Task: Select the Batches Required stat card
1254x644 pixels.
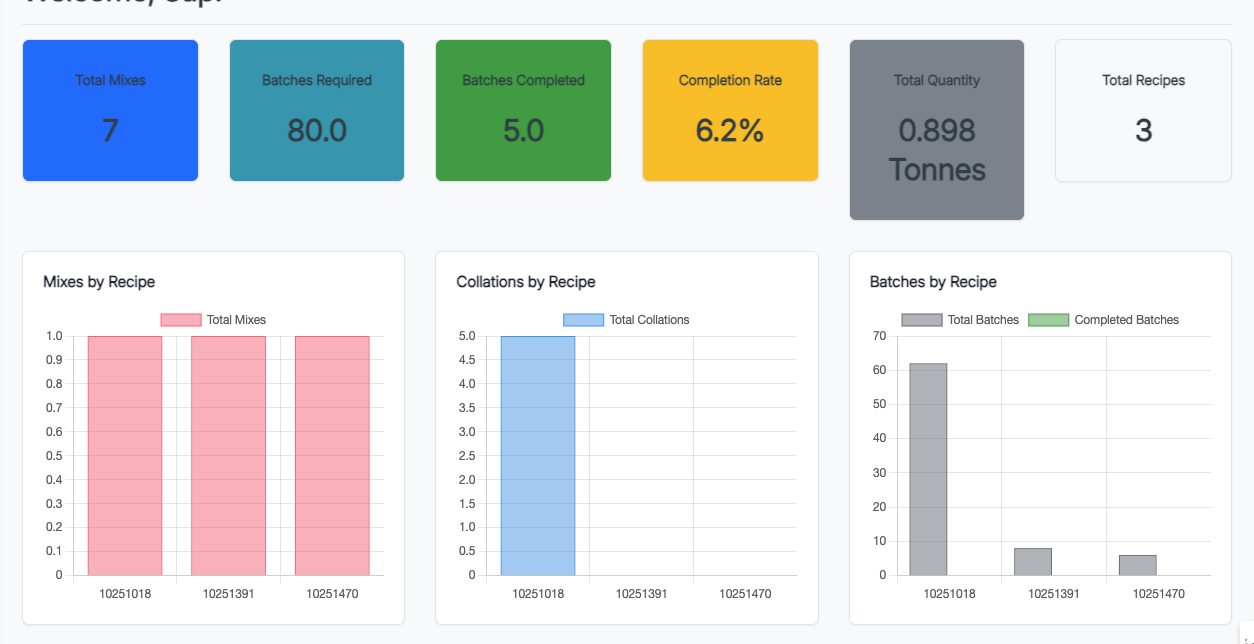Action: pyautogui.click(x=317, y=111)
